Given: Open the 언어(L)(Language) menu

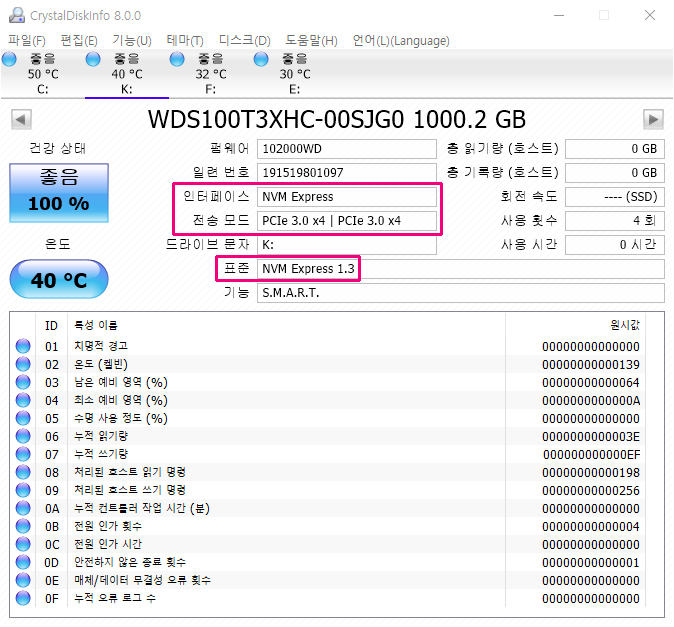Looking at the screenshot, I should [401, 41].
